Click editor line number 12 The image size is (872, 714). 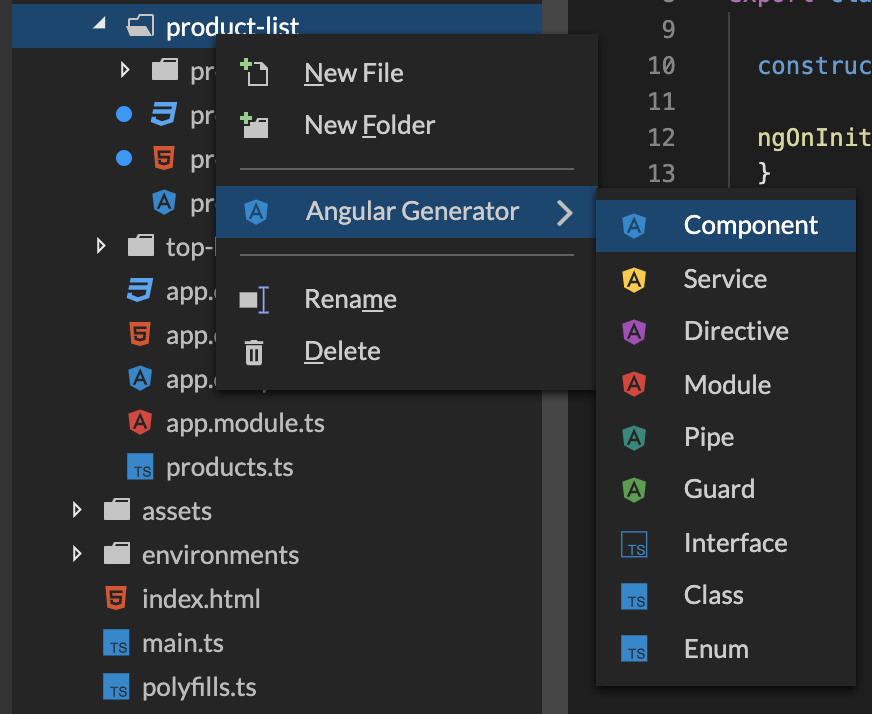pyautogui.click(x=661, y=137)
